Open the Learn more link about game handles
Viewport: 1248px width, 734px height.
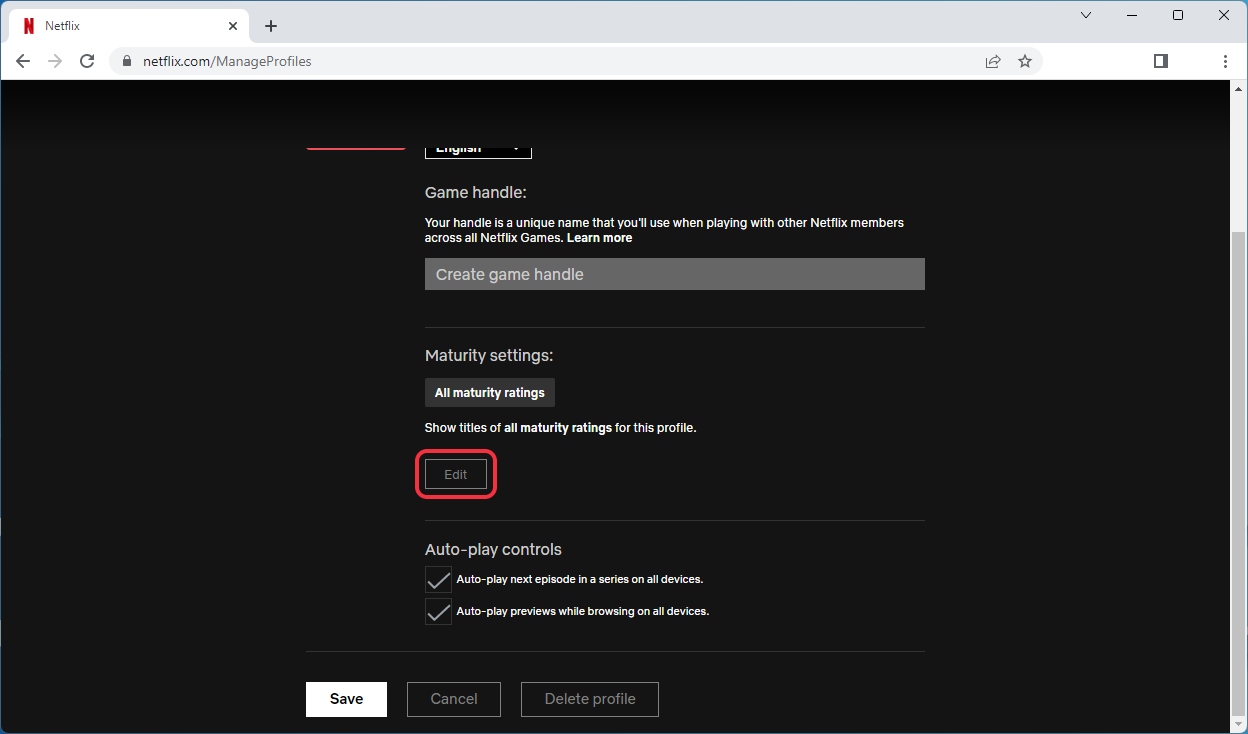pyautogui.click(x=599, y=237)
